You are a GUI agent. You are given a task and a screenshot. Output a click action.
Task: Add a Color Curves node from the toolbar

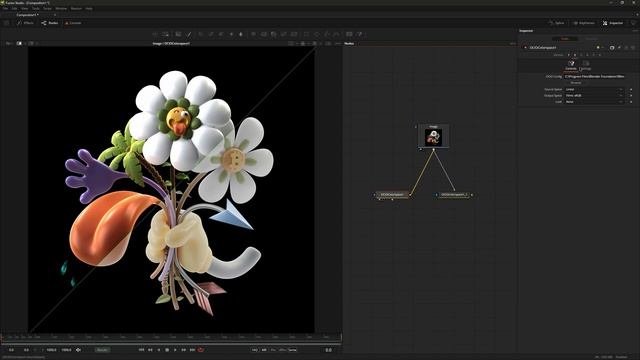tap(211, 34)
